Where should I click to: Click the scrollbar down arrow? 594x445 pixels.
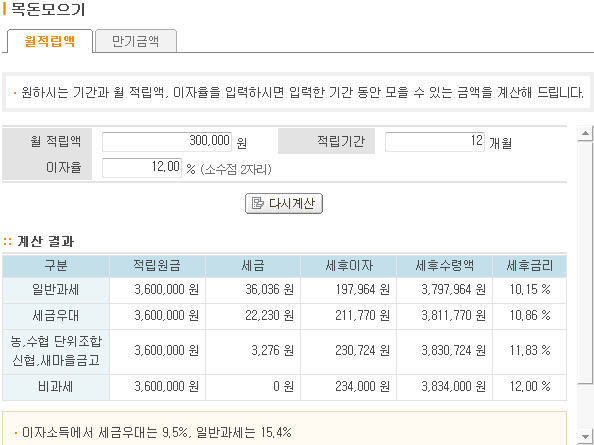click(585, 436)
